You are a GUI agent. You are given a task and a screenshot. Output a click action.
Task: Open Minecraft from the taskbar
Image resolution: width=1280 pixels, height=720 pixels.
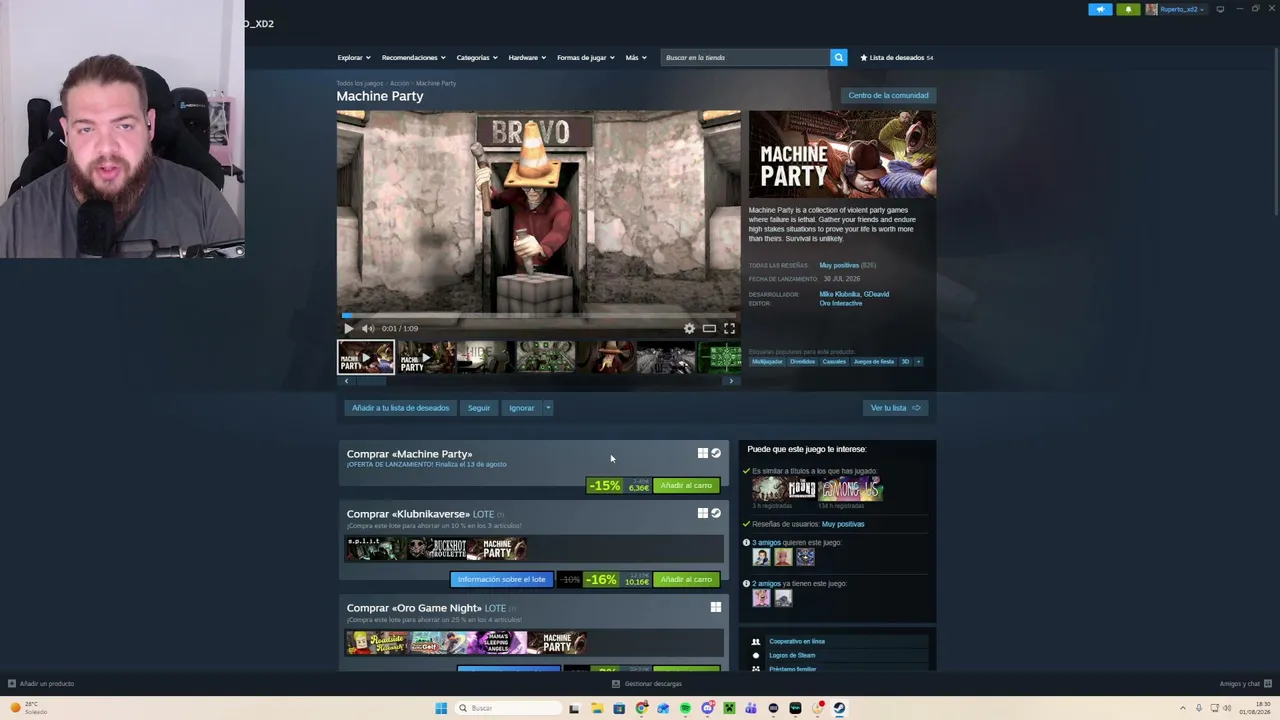pyautogui.click(x=729, y=708)
